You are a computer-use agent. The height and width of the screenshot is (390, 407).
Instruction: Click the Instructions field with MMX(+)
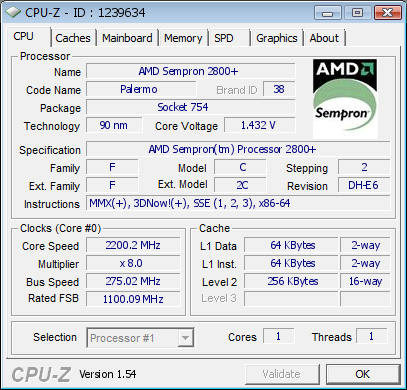238,203
